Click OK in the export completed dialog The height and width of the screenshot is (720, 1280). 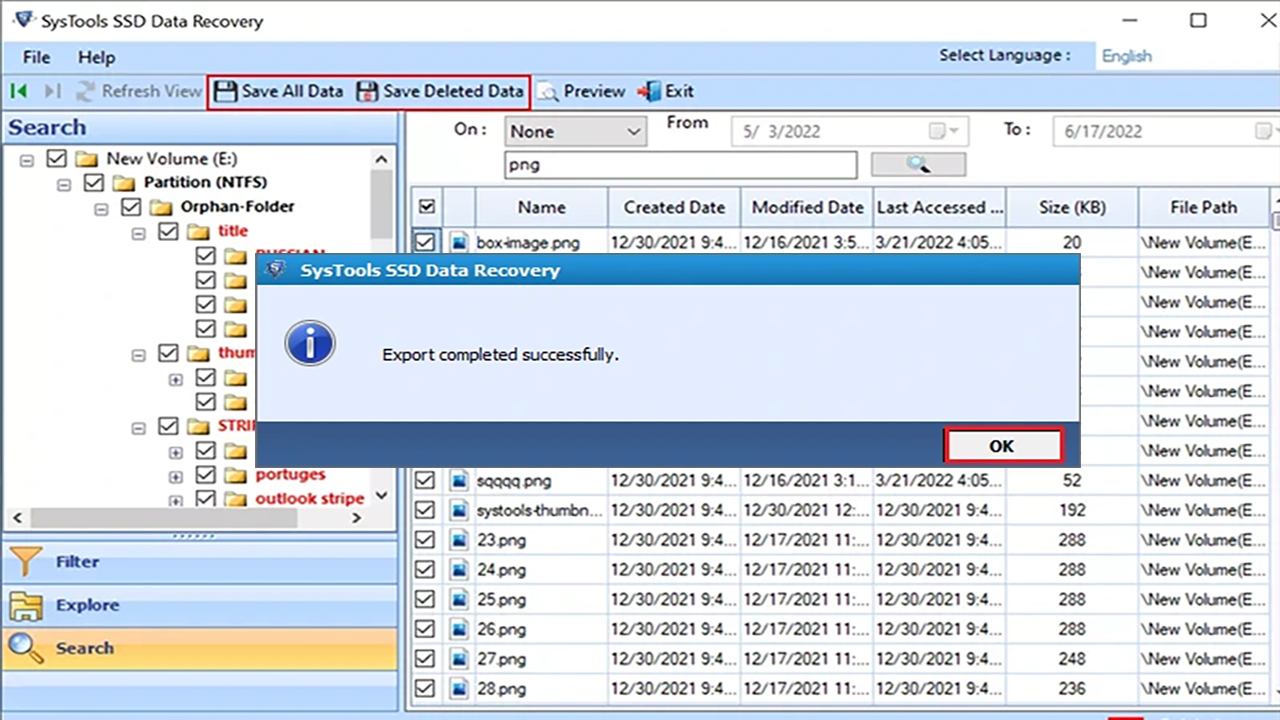1003,446
